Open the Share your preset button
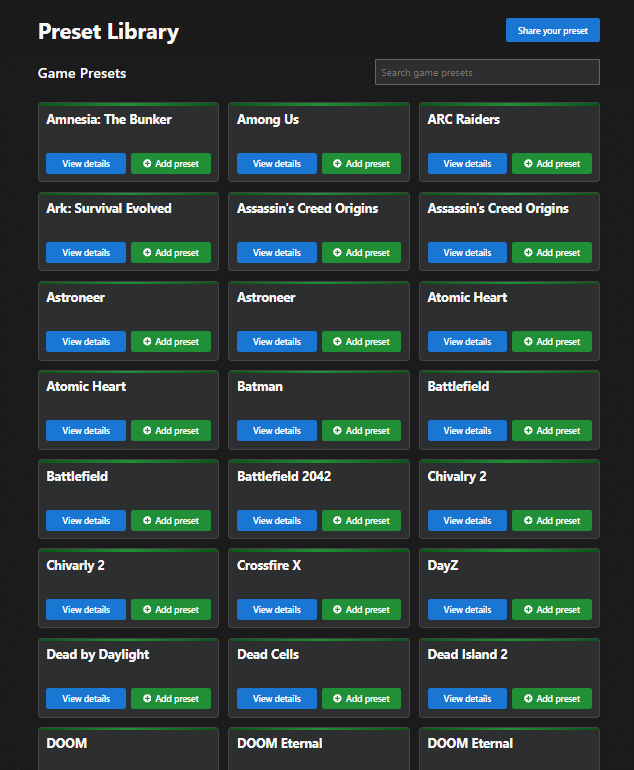This screenshot has width=634, height=770. click(x=552, y=30)
